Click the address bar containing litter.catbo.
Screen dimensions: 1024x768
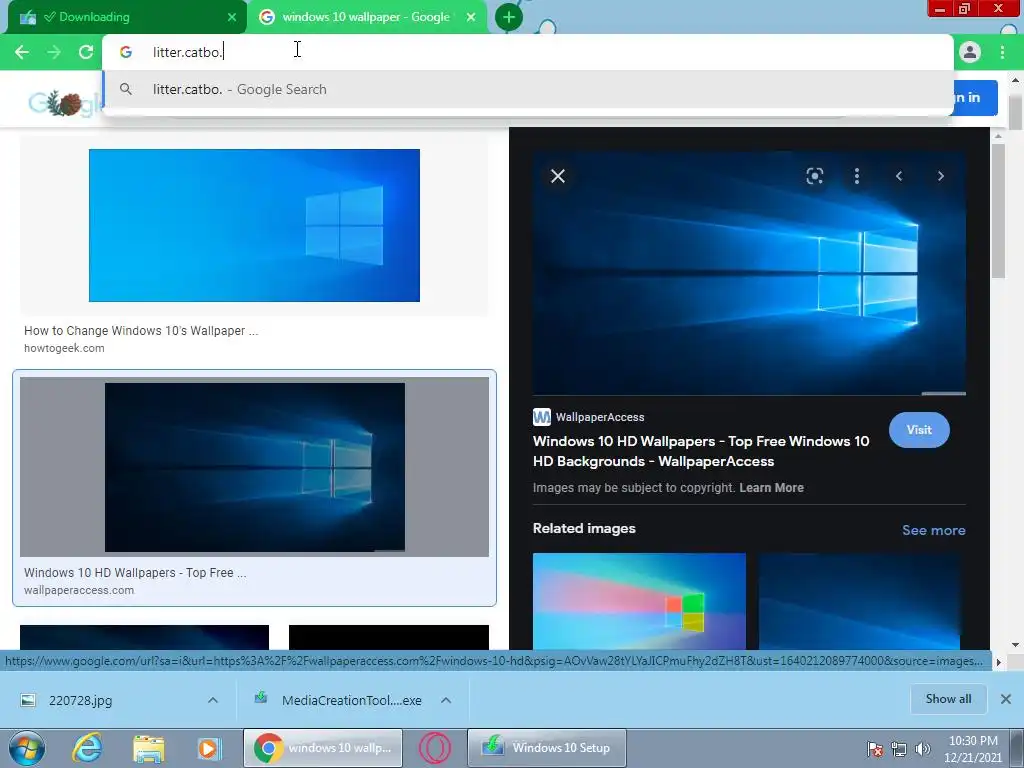[528, 52]
